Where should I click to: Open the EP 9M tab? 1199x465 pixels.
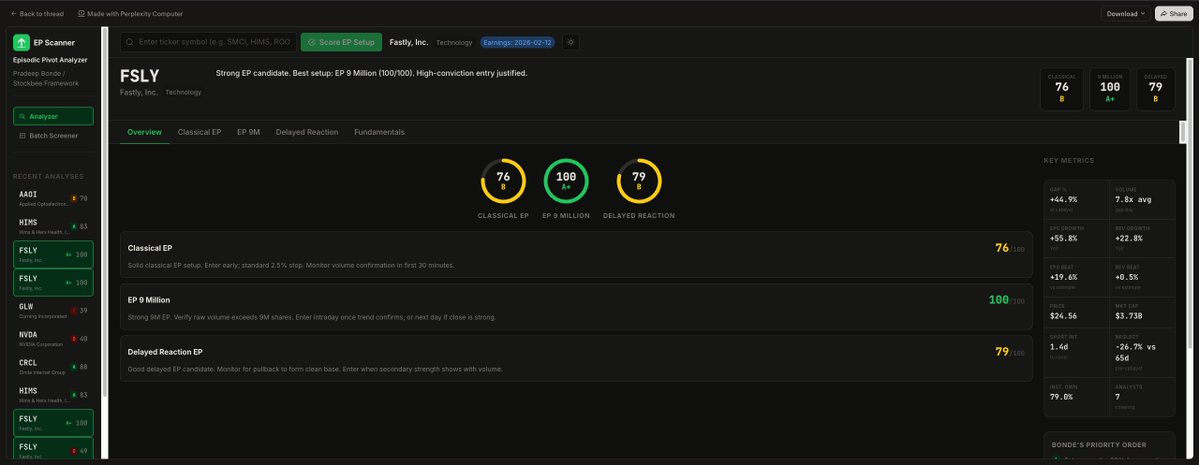click(249, 132)
